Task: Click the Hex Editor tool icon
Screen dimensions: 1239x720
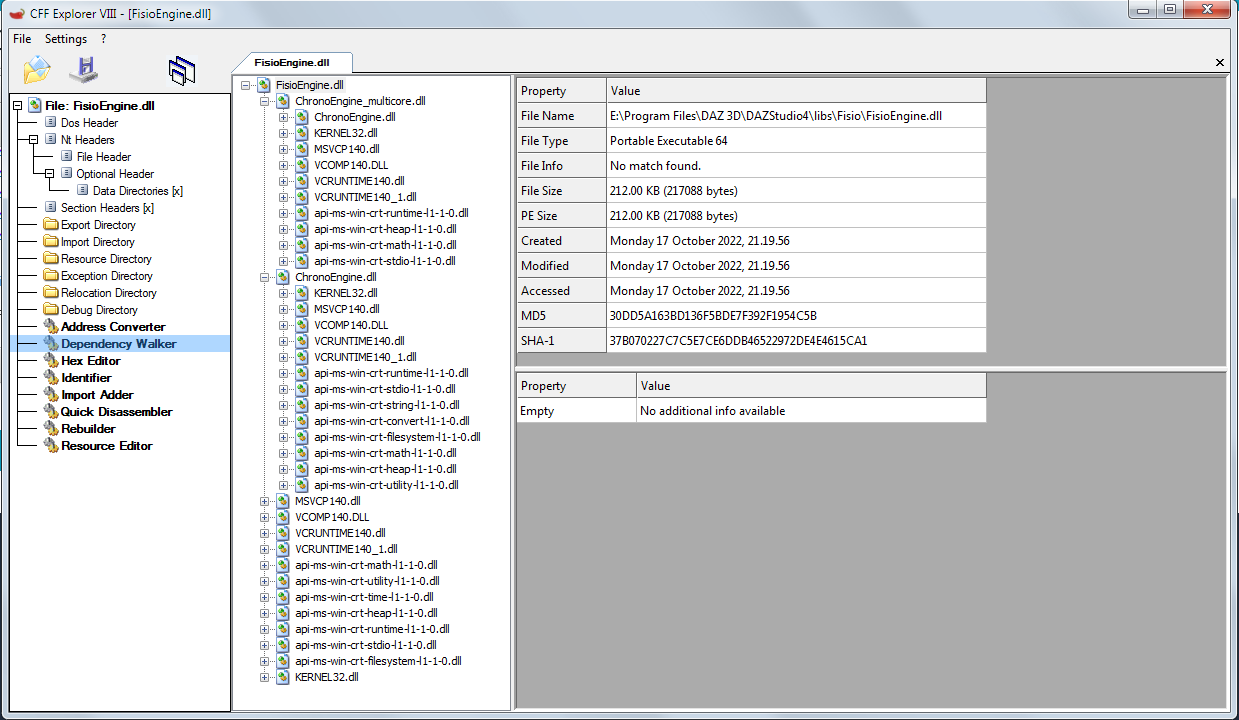Action: 51,361
